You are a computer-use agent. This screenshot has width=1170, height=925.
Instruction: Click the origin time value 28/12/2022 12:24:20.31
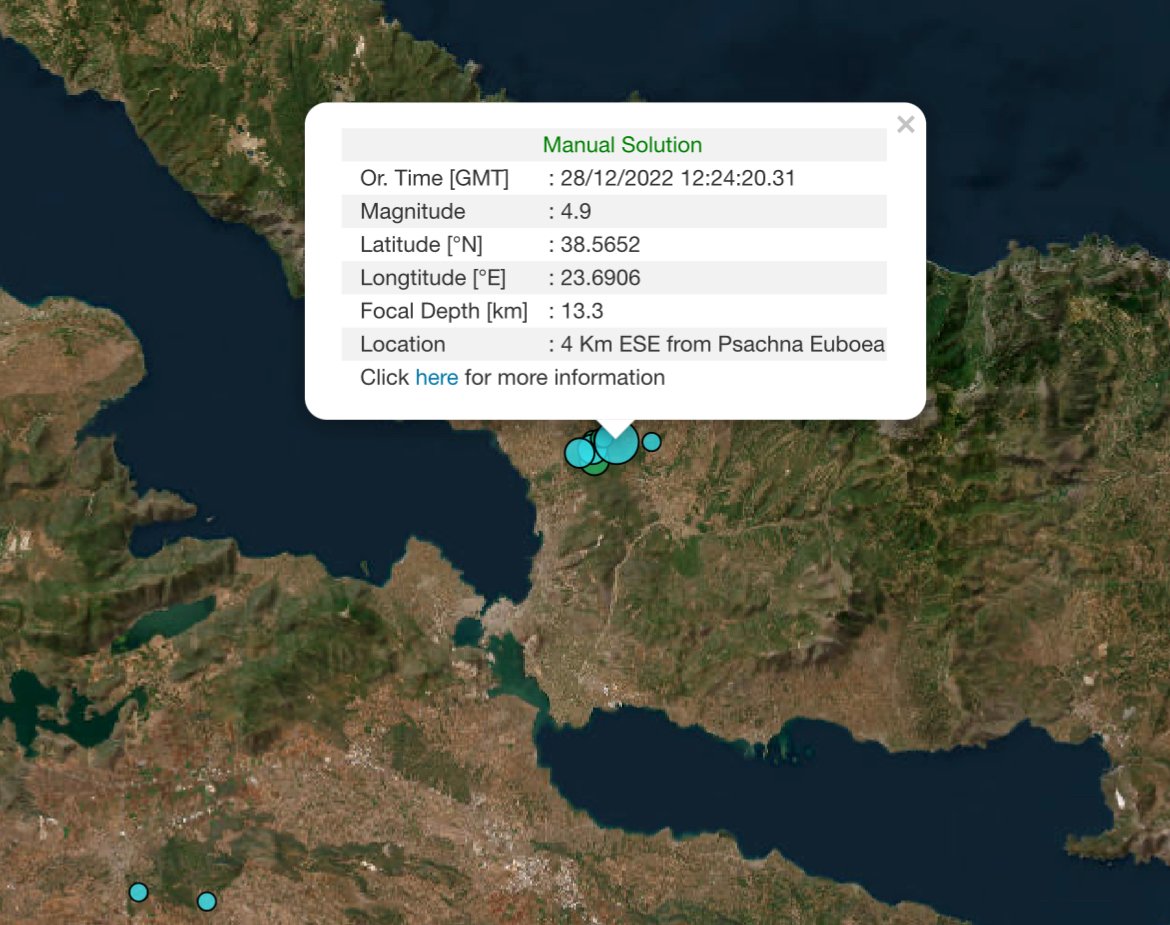point(678,178)
